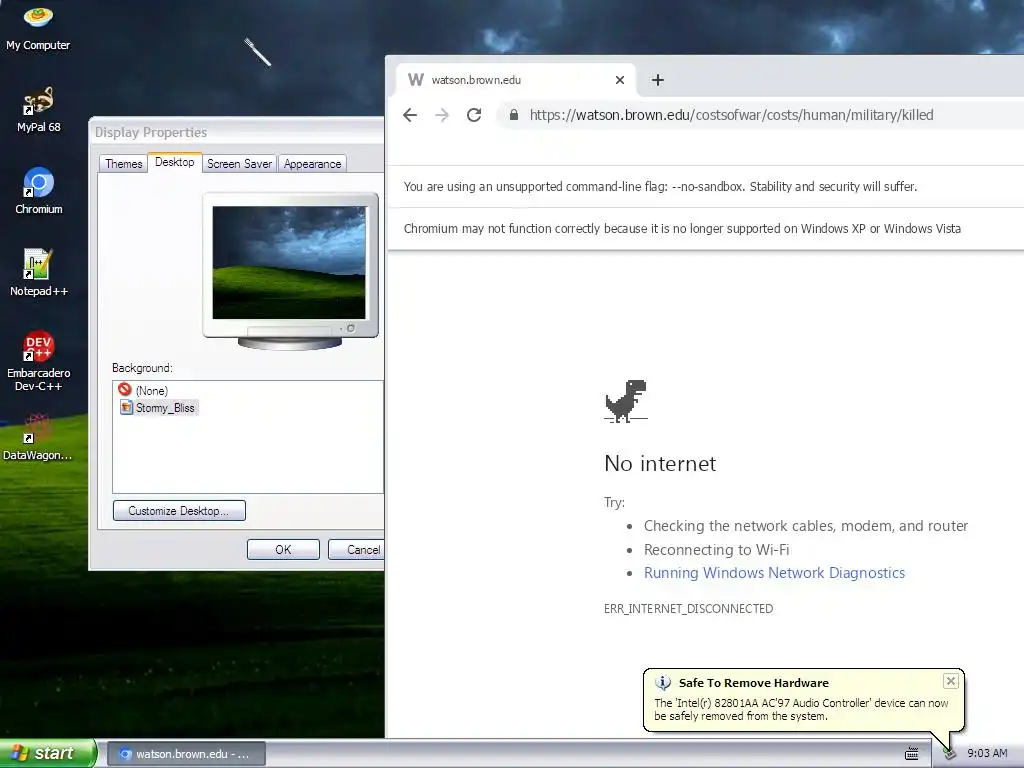Dismiss the Safe To Remove Hardware balloon
Viewport: 1024px width, 768px height.
pyautogui.click(x=951, y=681)
